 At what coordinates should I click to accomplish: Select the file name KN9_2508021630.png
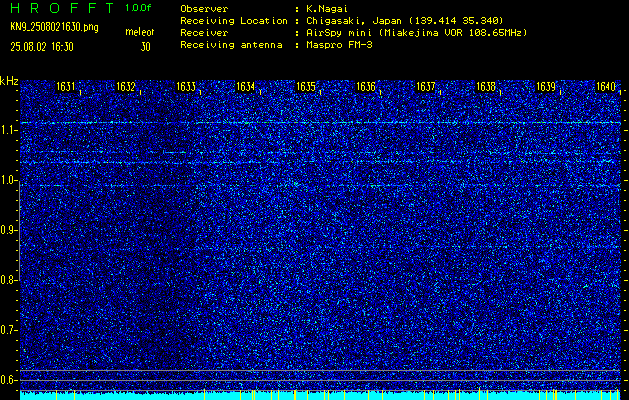click(x=55, y=27)
